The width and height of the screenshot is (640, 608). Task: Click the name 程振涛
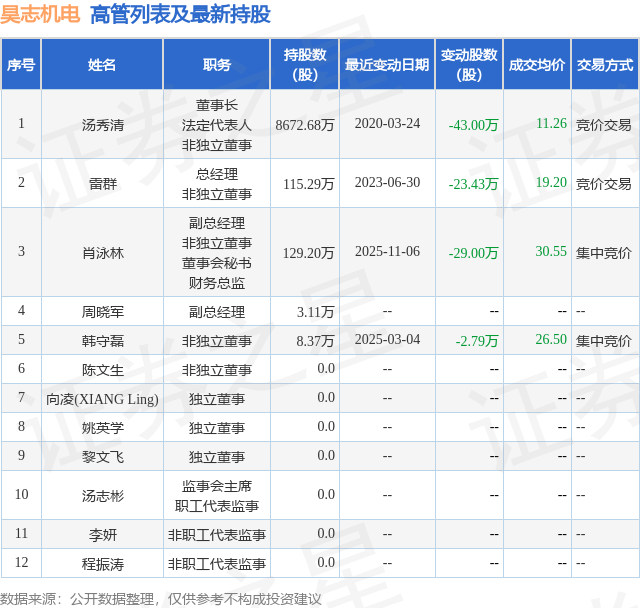[102, 564]
